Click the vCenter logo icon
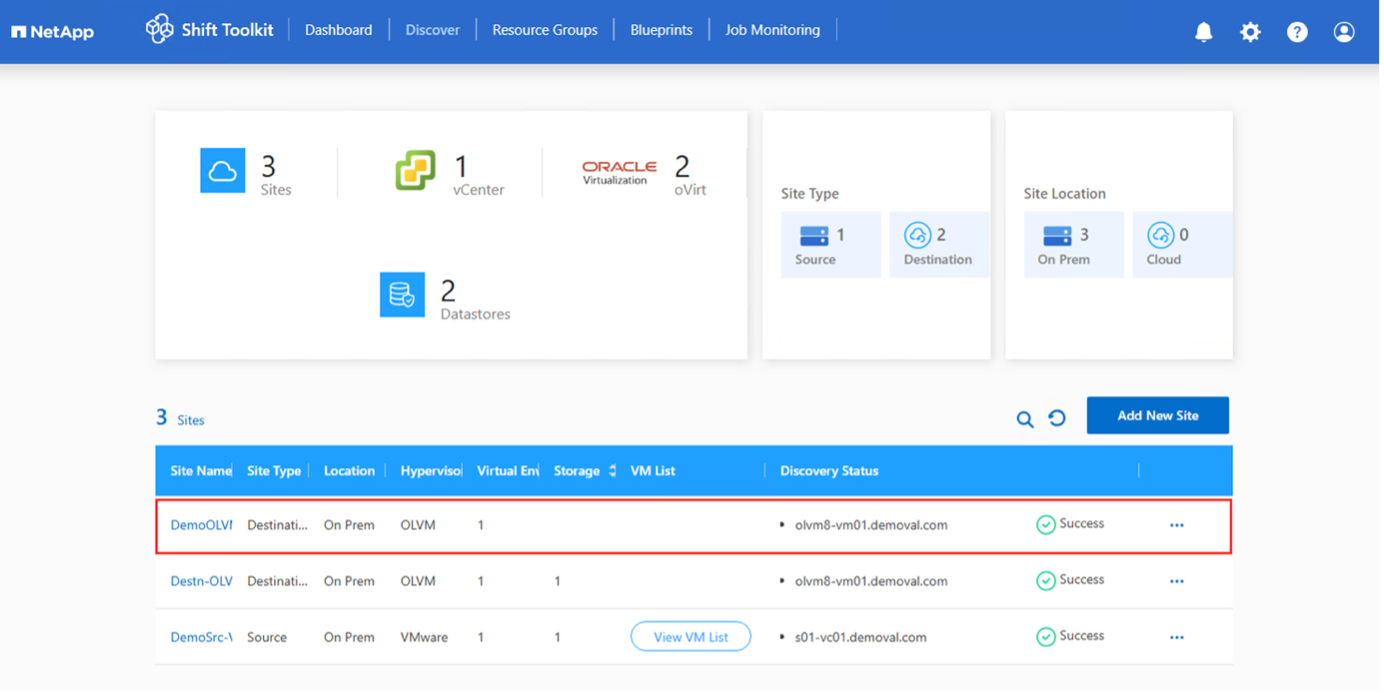Image resolution: width=1384 pixels, height=693 pixels. (415, 171)
